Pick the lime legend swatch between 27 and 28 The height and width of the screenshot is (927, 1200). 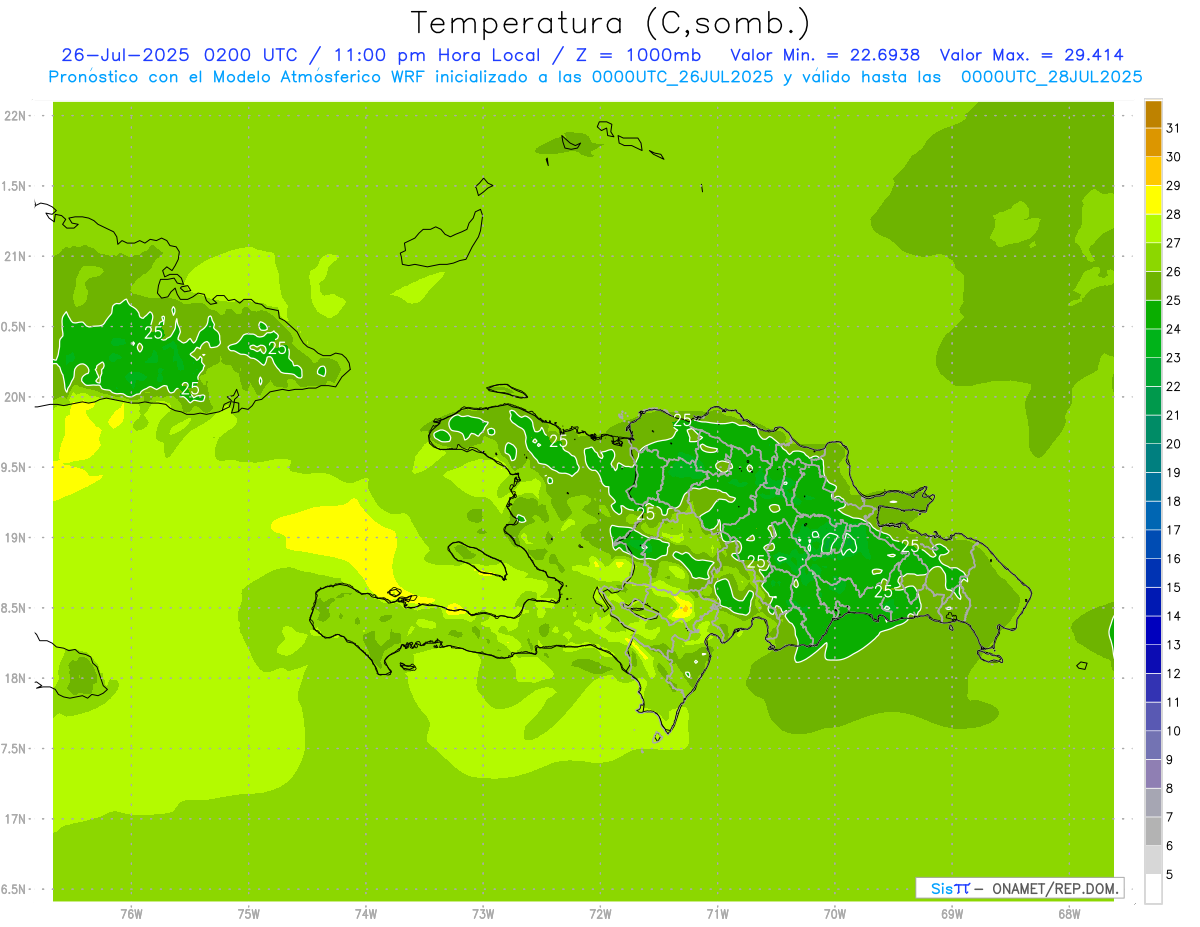(1153, 229)
